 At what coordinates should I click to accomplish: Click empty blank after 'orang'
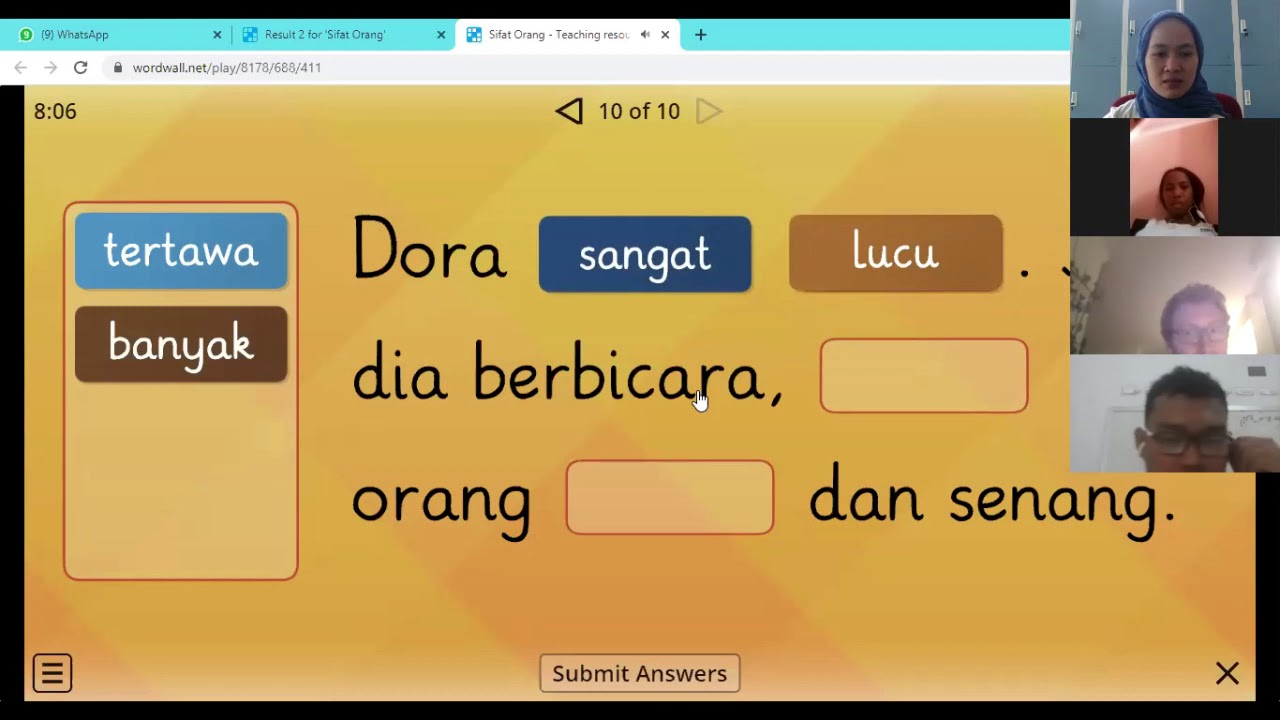coord(670,497)
